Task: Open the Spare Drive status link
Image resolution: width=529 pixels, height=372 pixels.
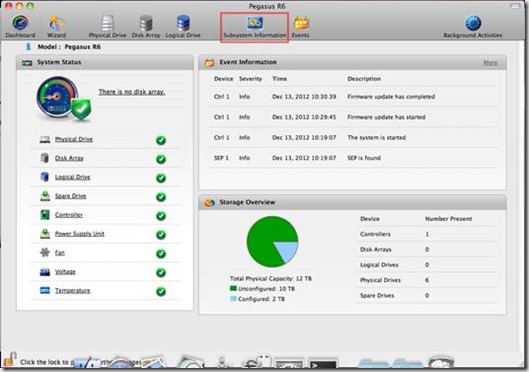Action: pyautogui.click(x=71, y=196)
